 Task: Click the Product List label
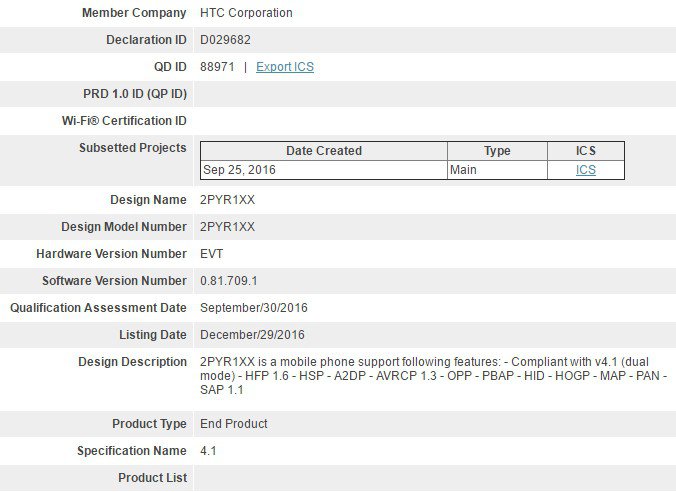(152, 478)
